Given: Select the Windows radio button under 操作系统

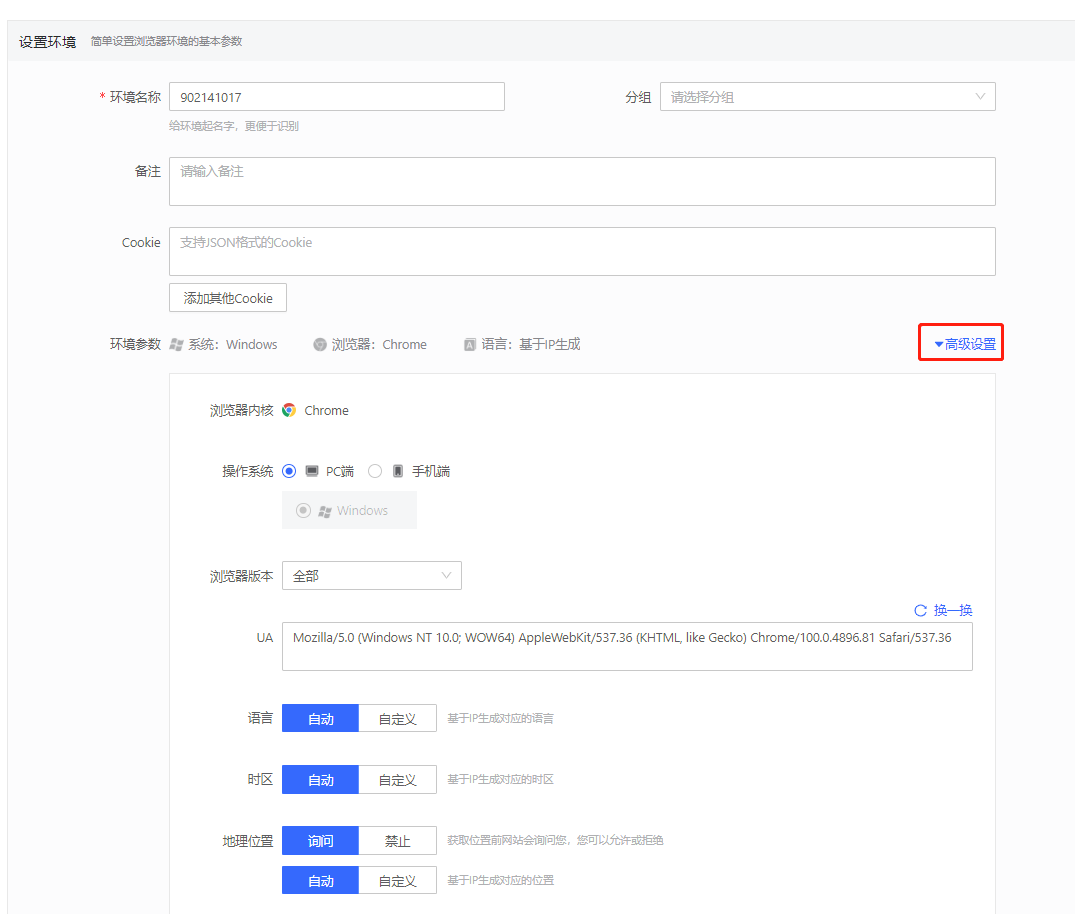Looking at the screenshot, I should coord(302,510).
